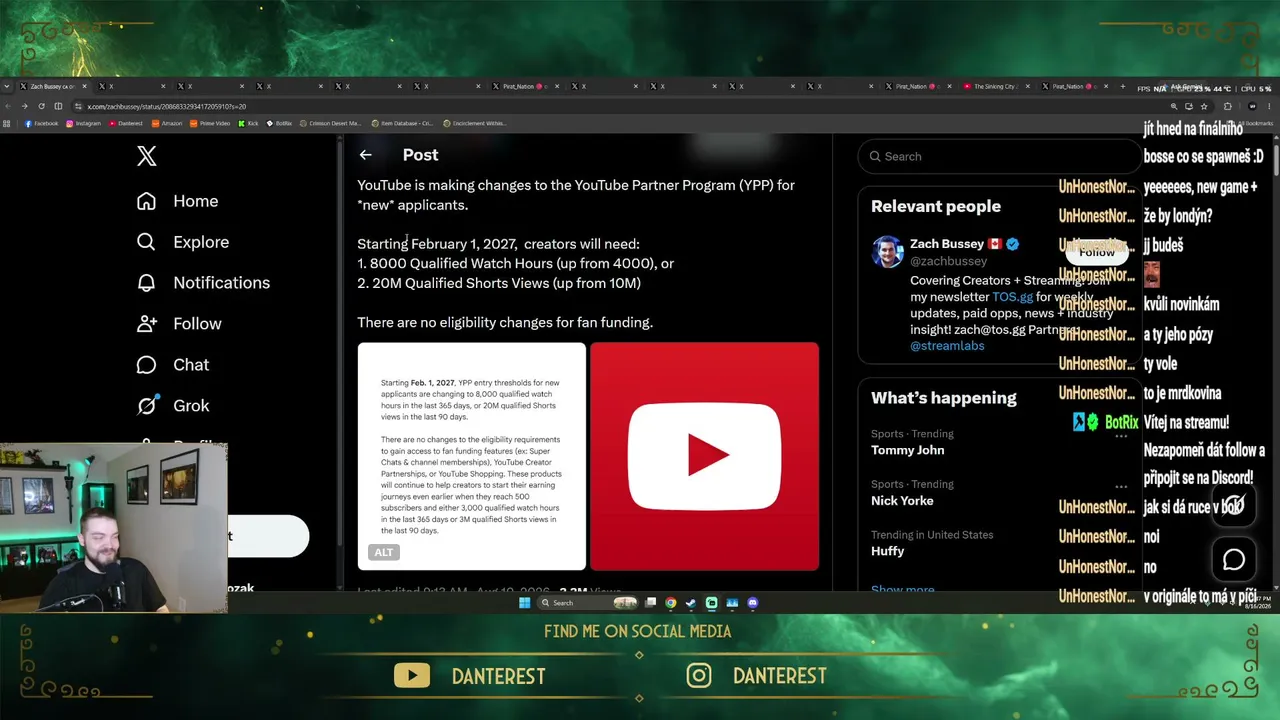The image size is (1280, 720).
Task: Open Task View on the taskbar
Action: tap(650, 603)
